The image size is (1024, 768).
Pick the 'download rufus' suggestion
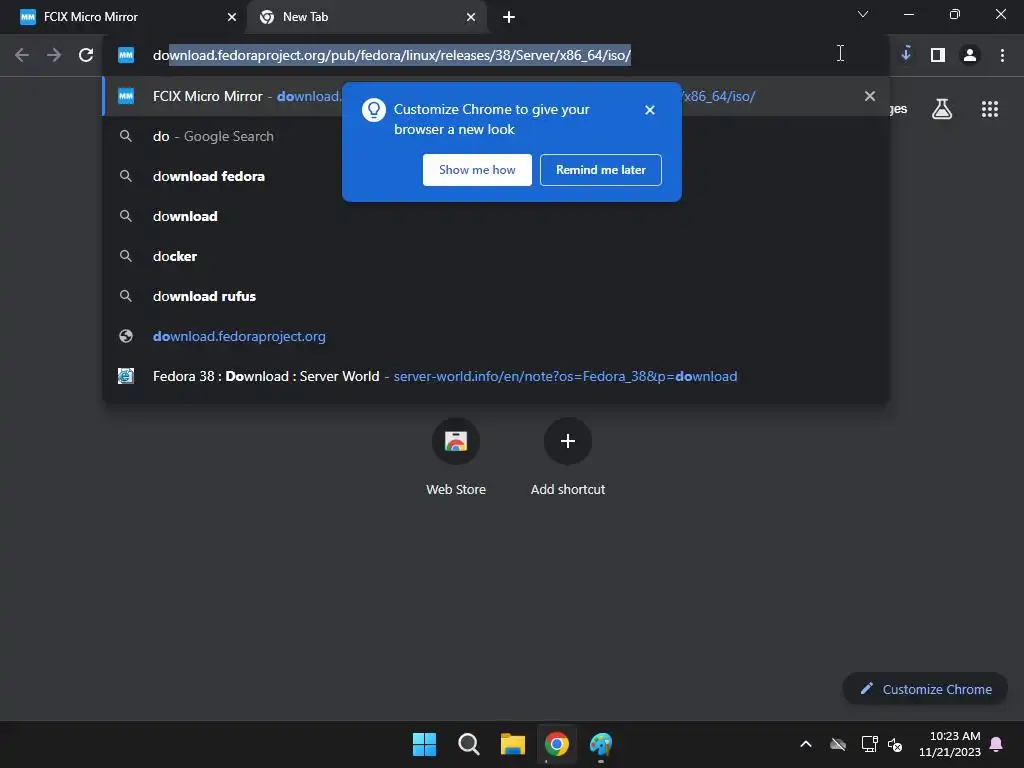click(495, 296)
